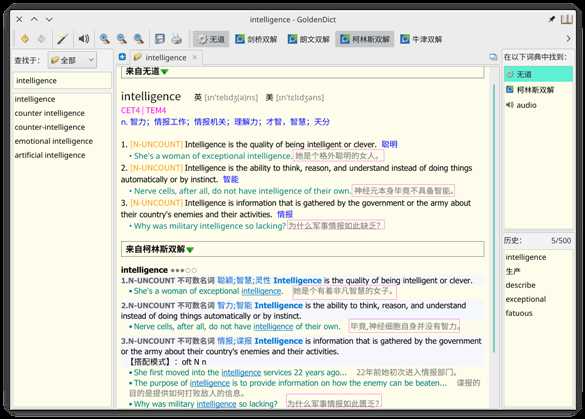Open describe from the history list
Screen dimensions: 585x419
pos(520,285)
